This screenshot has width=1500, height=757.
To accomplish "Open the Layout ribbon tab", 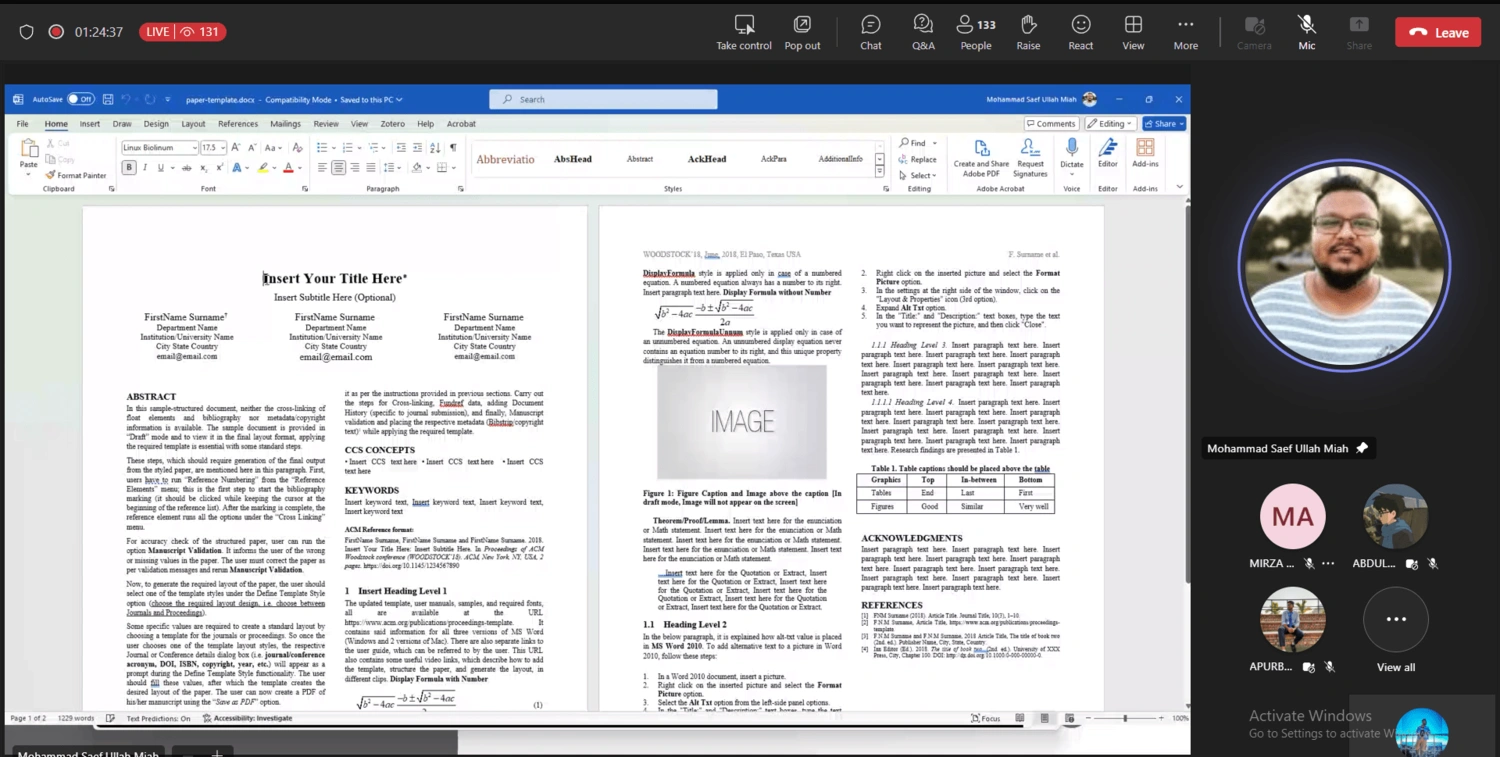I will point(193,124).
